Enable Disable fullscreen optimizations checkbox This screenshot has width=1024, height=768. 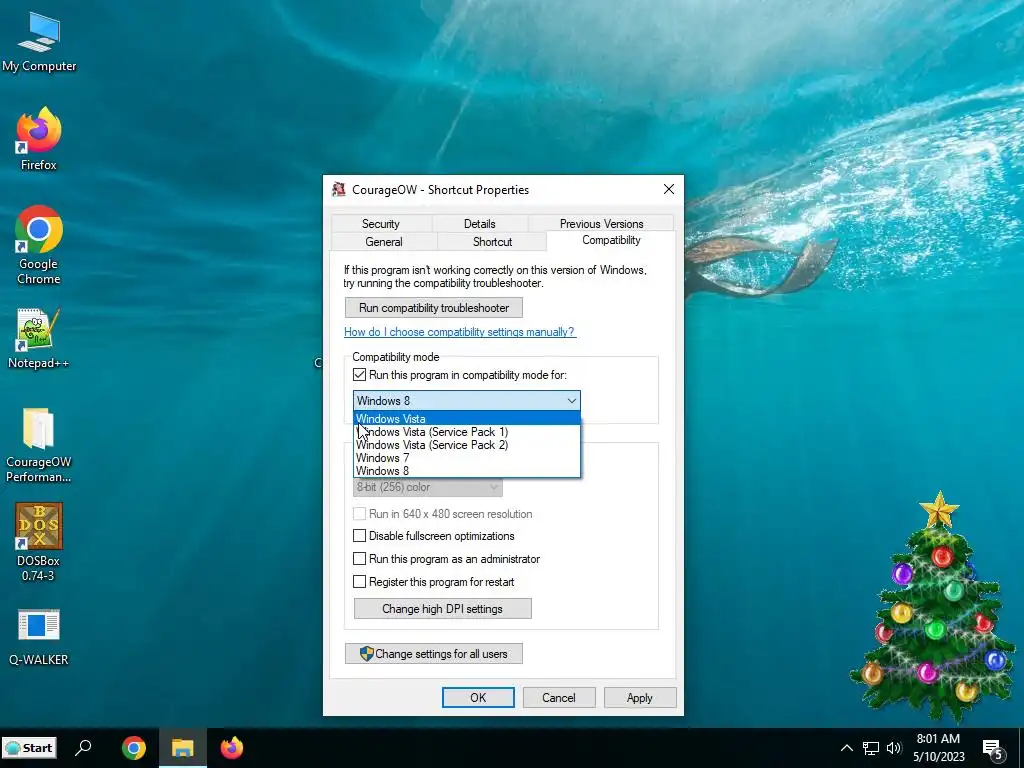point(359,536)
